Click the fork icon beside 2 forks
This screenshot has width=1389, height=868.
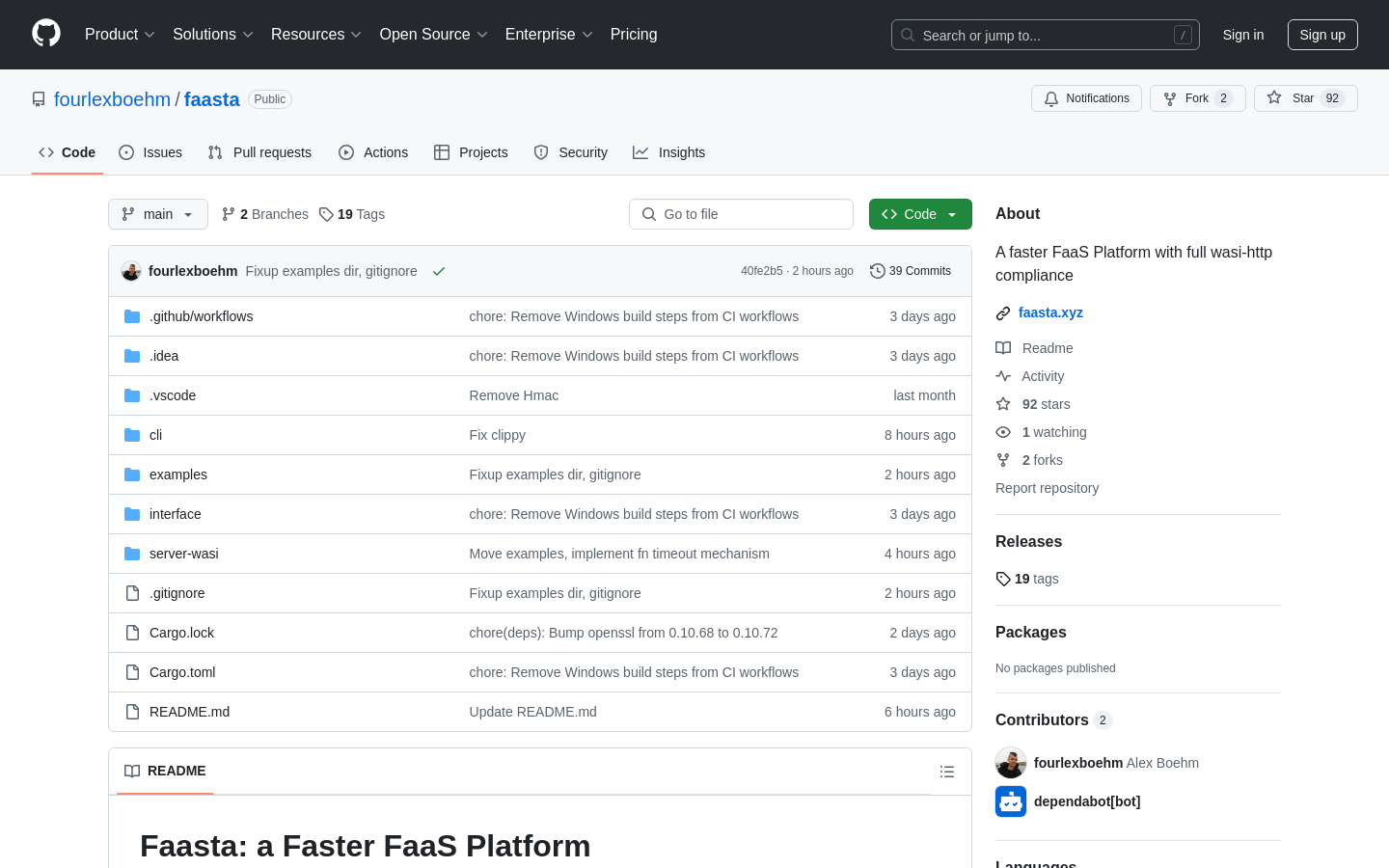1003,460
